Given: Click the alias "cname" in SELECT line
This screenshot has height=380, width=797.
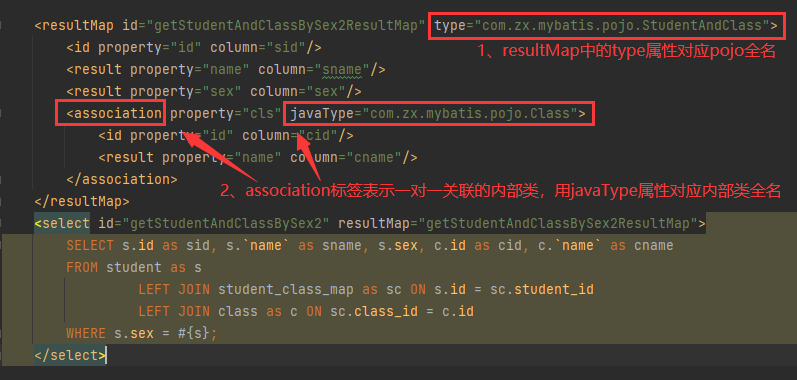Looking at the screenshot, I should 654,245.
